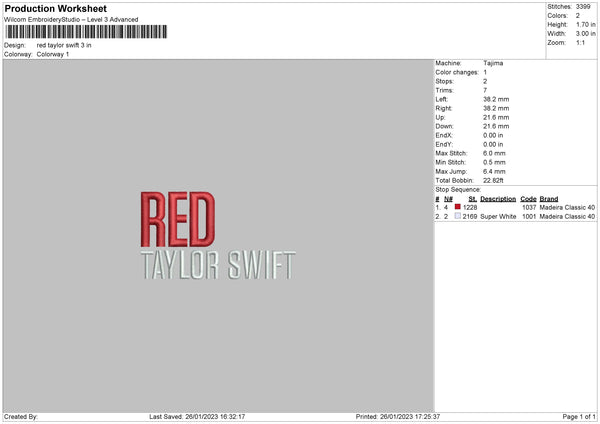The image size is (600, 424).
Task: Select thread code 1001
Action: click(x=529, y=217)
